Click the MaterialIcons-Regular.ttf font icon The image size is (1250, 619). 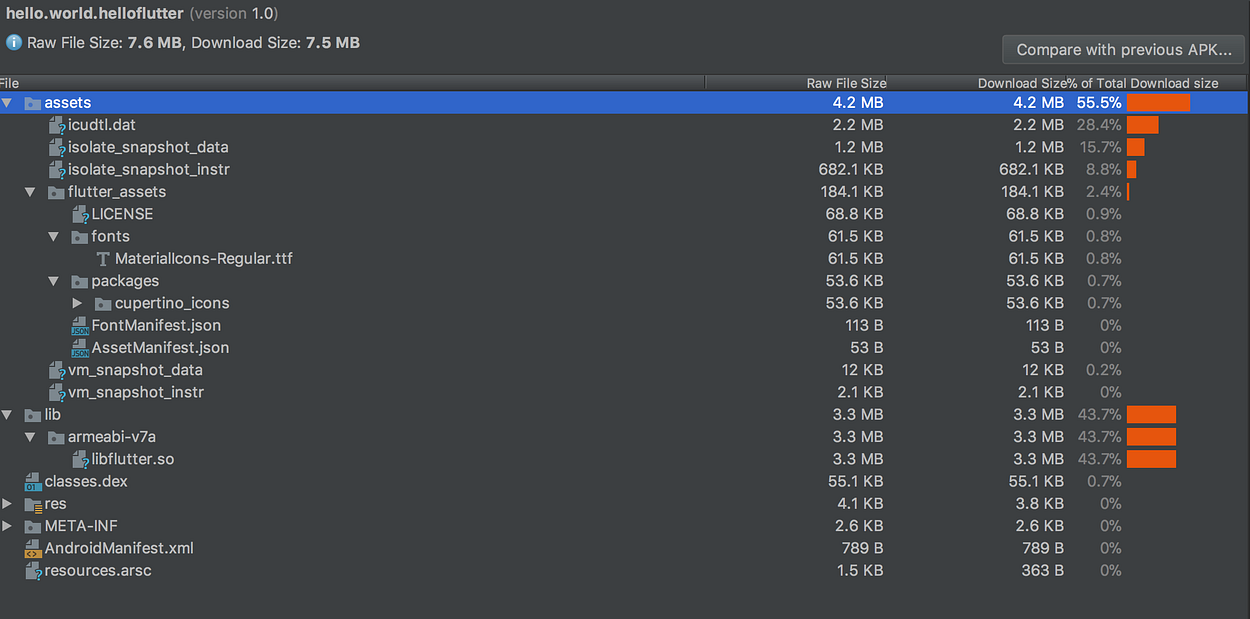tap(102, 259)
